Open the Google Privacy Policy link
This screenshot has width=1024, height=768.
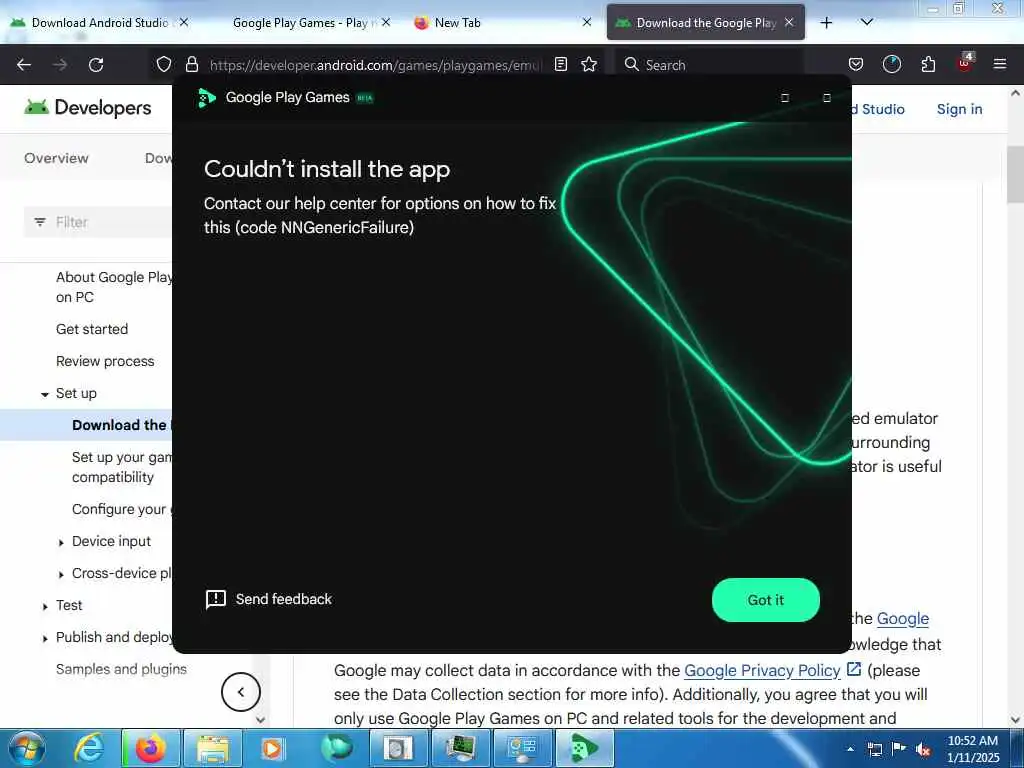[762, 670]
